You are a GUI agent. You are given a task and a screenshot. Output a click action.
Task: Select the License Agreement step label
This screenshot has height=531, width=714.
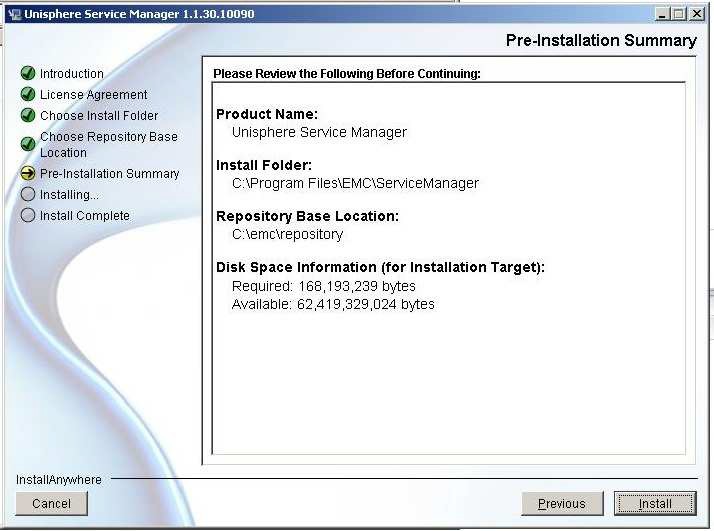point(93,94)
